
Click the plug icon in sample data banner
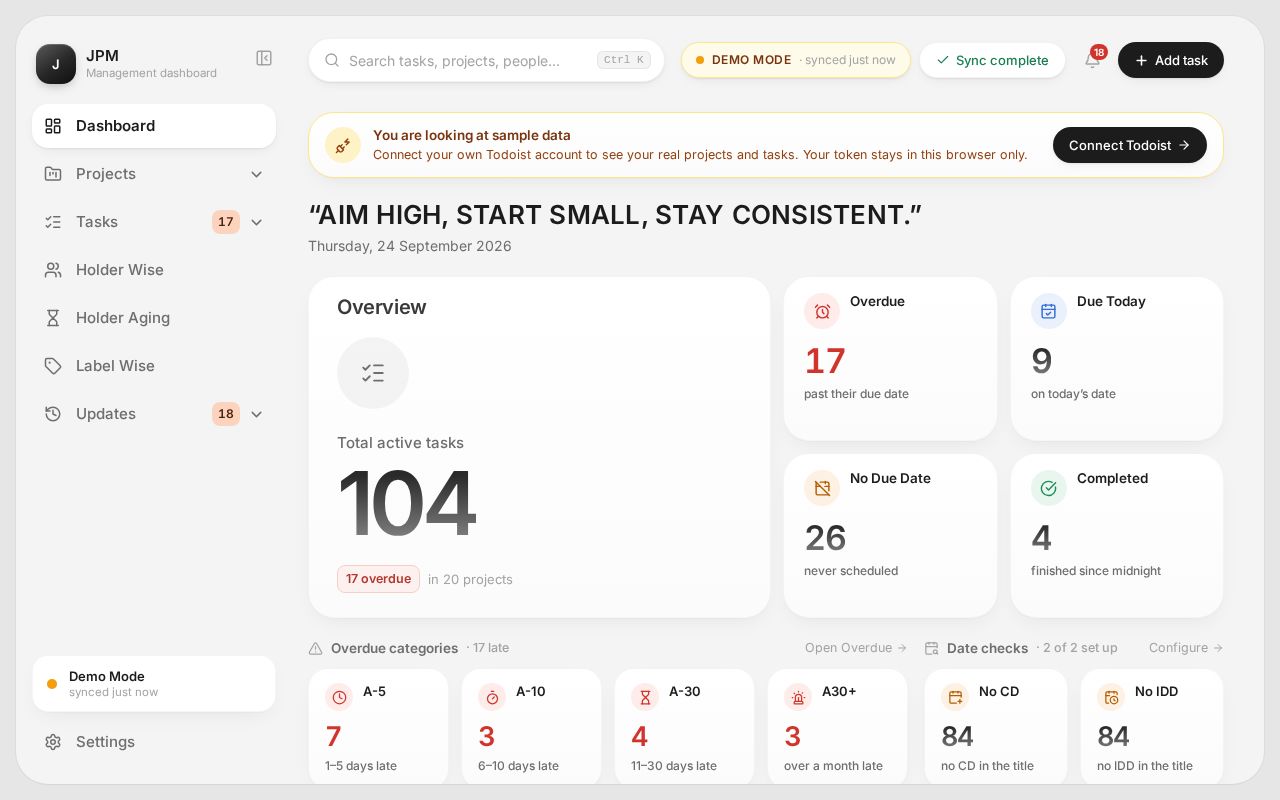[x=343, y=145]
